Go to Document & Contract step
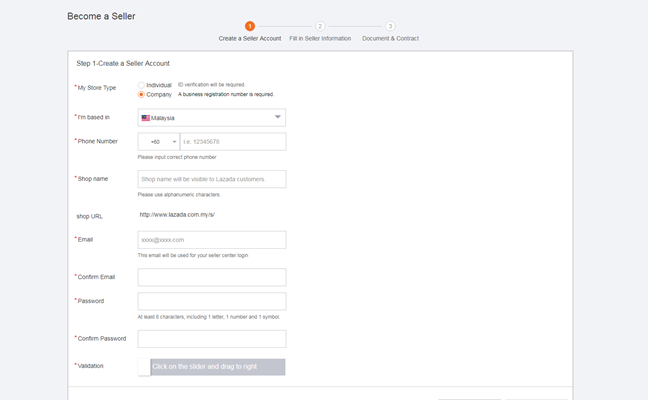Image resolution: width=648 pixels, height=400 pixels. click(x=390, y=38)
